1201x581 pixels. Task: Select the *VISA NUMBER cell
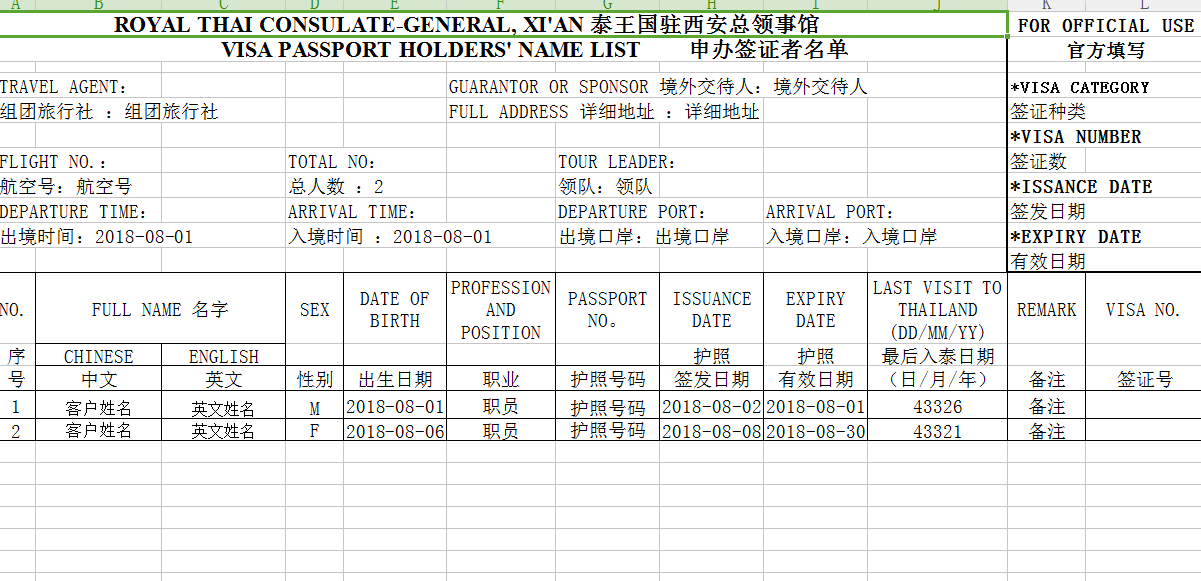coord(1076,137)
